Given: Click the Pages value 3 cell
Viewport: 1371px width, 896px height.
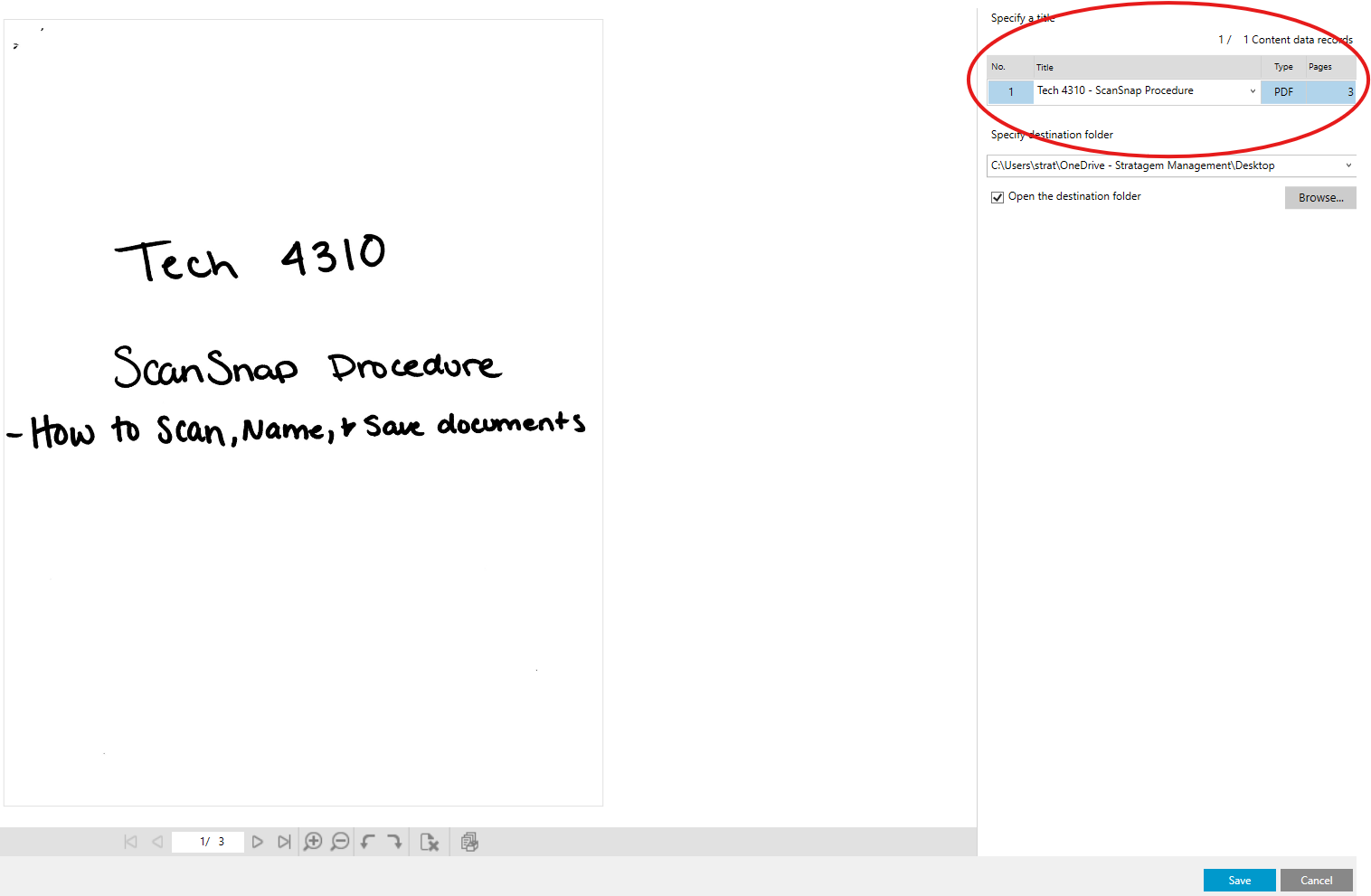Looking at the screenshot, I should [x=1331, y=92].
